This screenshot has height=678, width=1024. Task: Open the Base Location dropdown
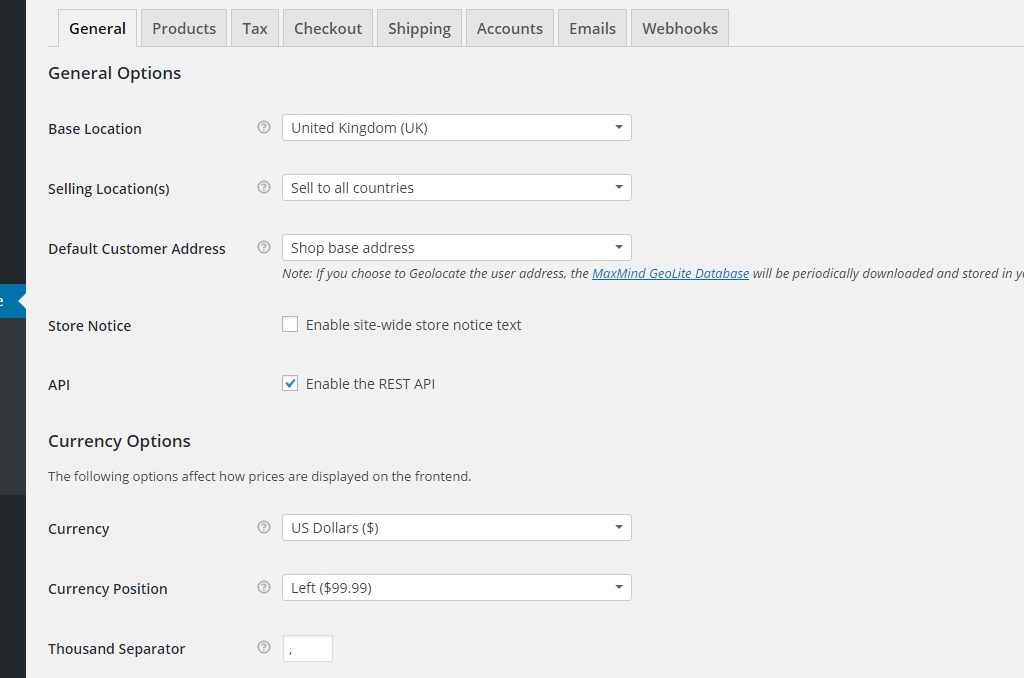[456, 127]
